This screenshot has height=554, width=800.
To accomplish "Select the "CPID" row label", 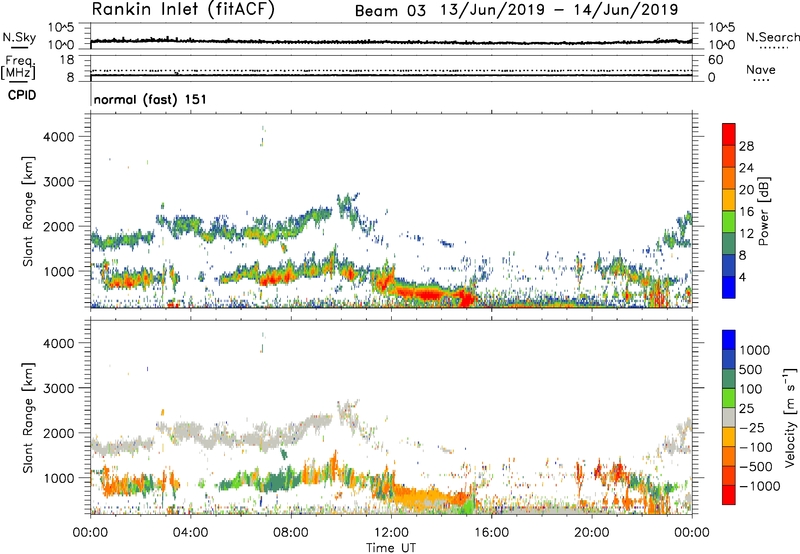I will pyautogui.click(x=21, y=95).
